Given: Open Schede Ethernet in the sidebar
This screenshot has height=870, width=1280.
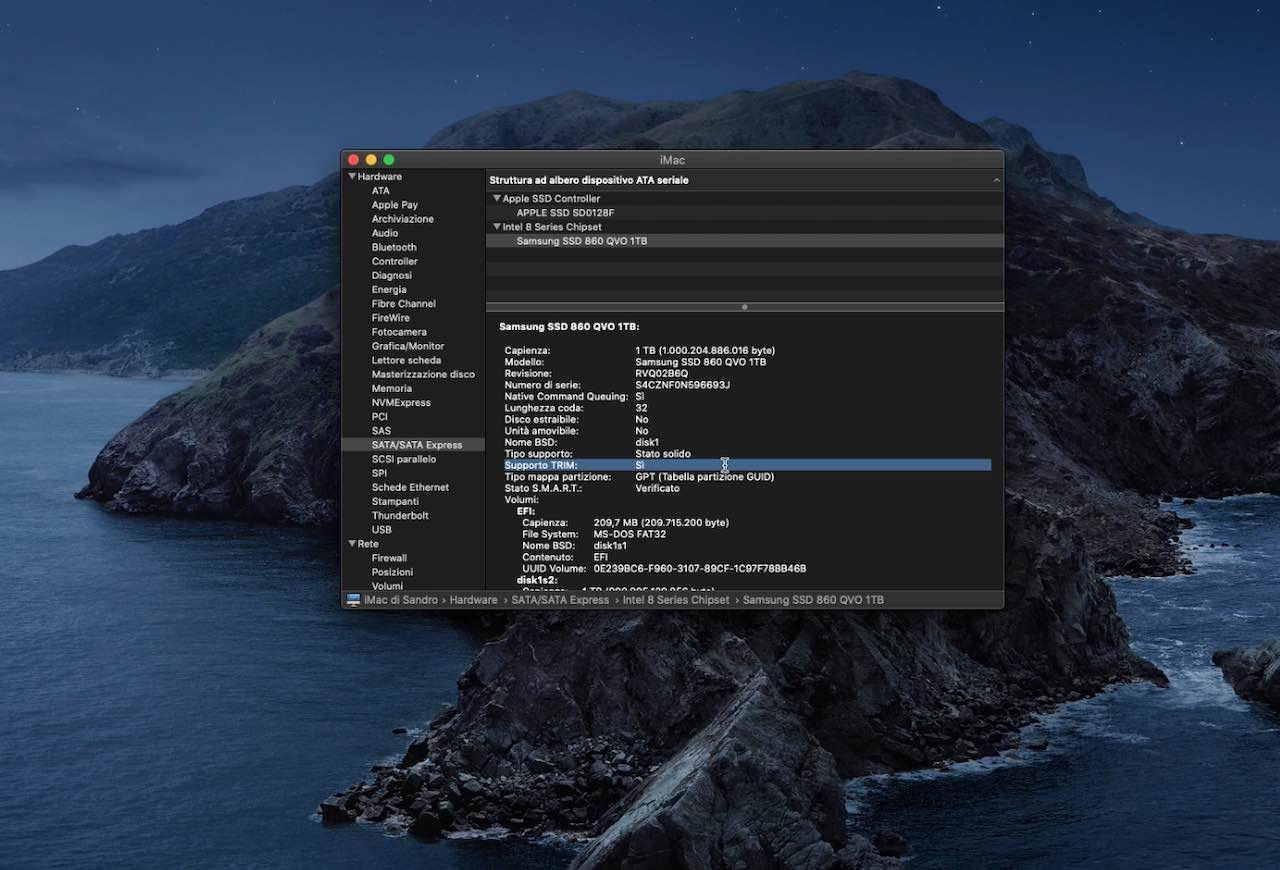Looking at the screenshot, I should pyautogui.click(x=410, y=487).
